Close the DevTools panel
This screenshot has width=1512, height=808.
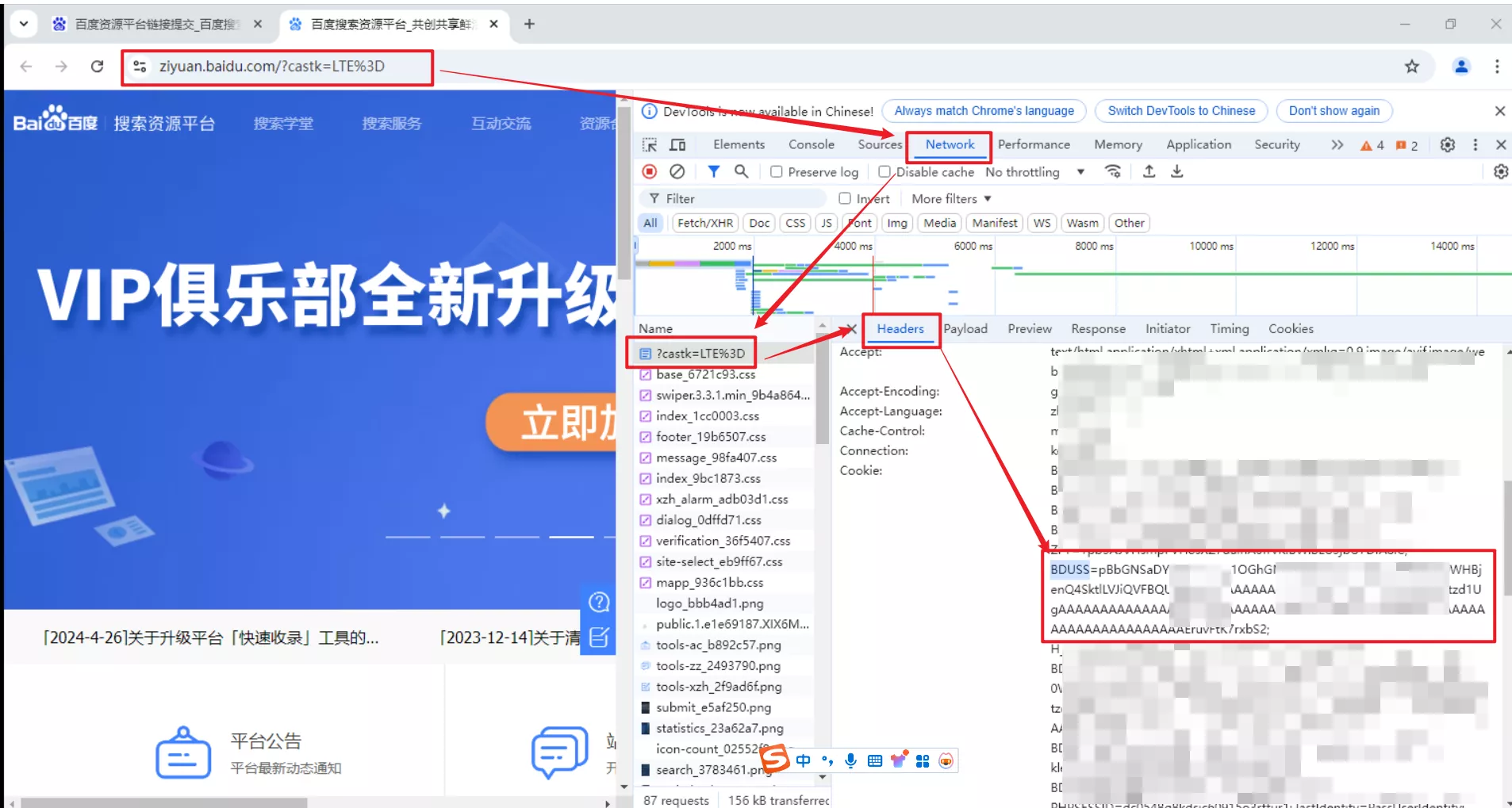click(x=1501, y=144)
